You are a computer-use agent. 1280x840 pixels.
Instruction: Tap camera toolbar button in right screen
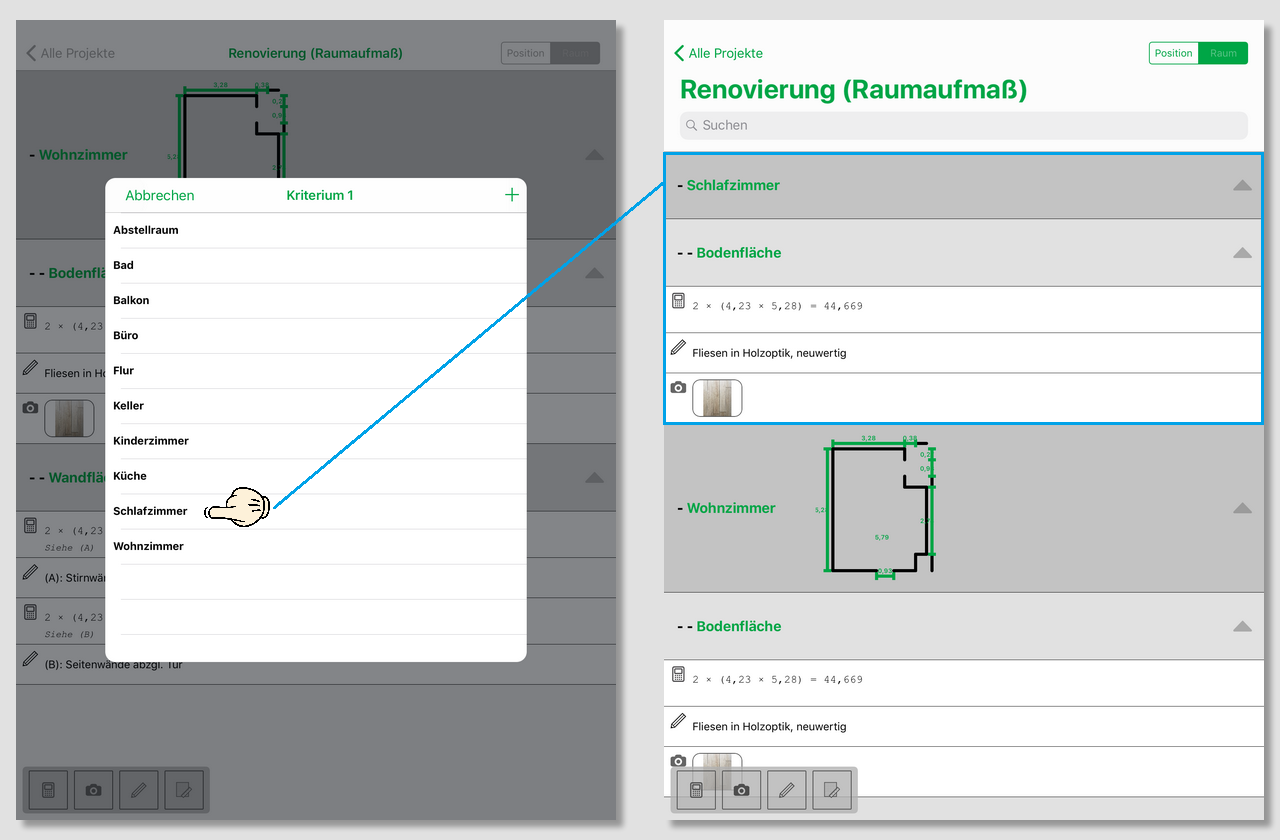click(x=741, y=790)
